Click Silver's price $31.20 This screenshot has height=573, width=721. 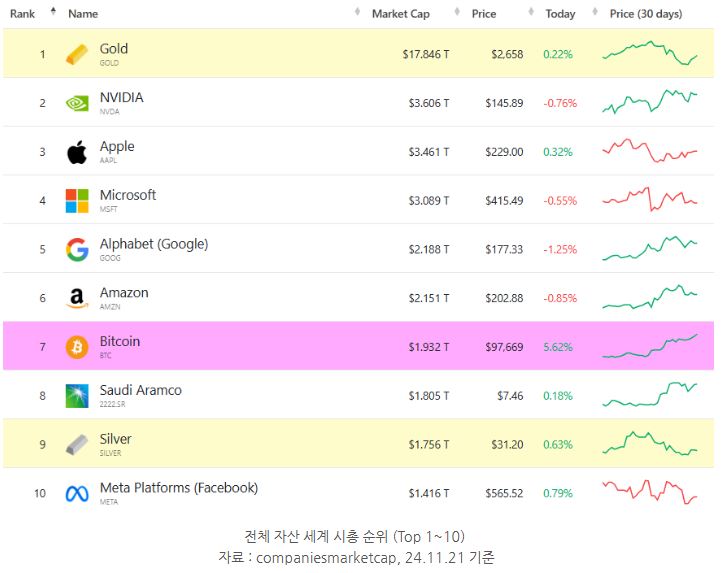507,444
